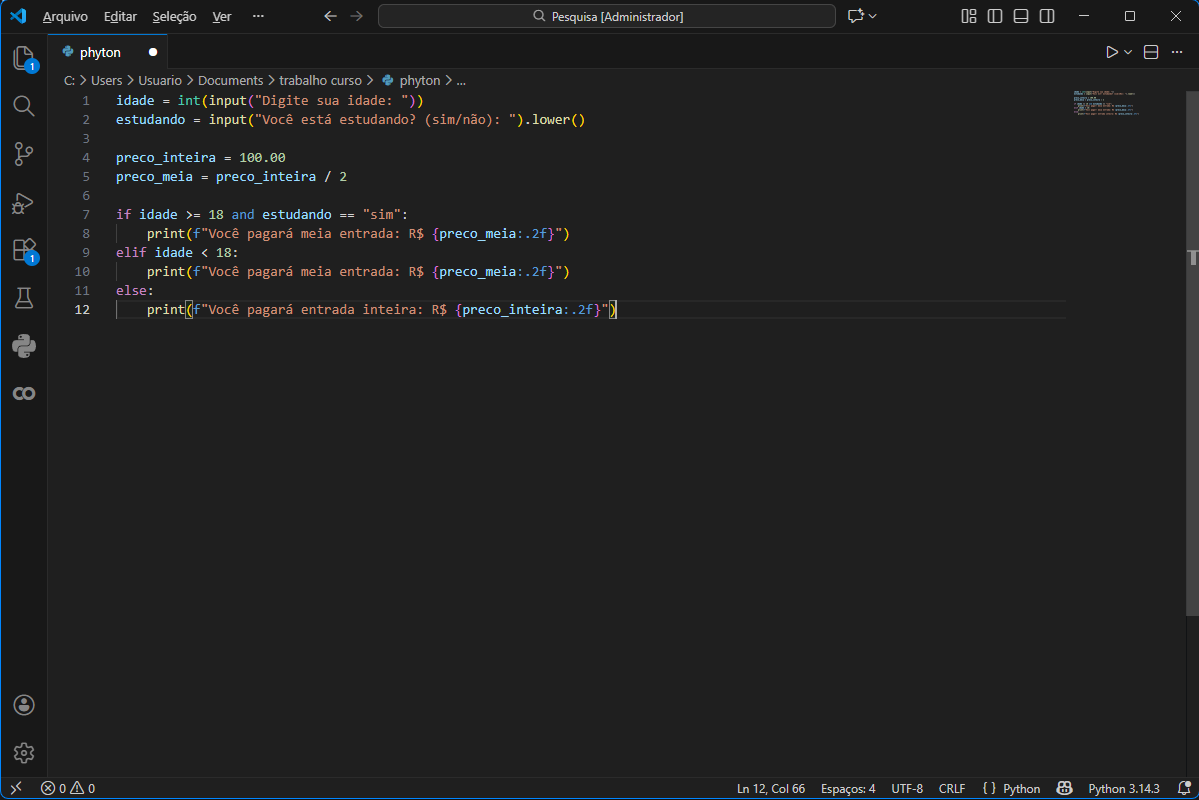Open the Arquivo menu
1199x800 pixels.
(x=65, y=17)
